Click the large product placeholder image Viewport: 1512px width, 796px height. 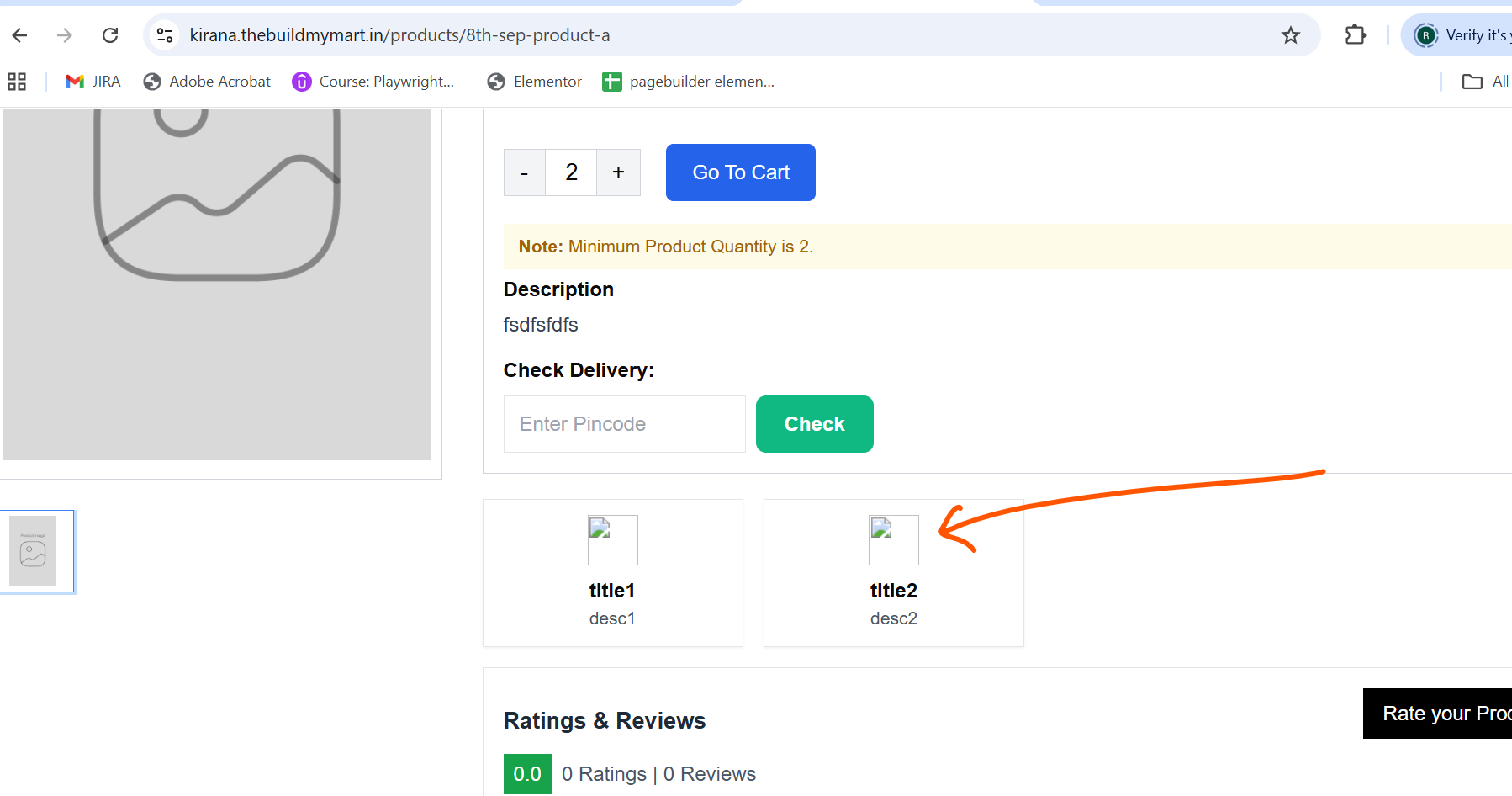pos(217,284)
